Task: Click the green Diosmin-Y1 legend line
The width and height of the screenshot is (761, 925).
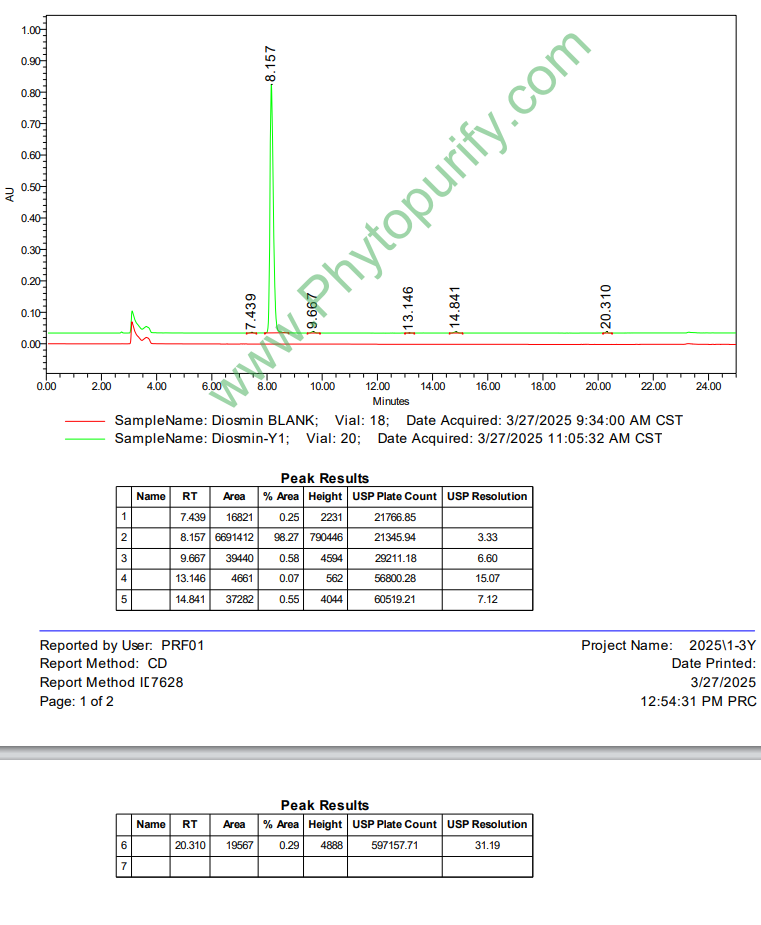Action: 84,439
